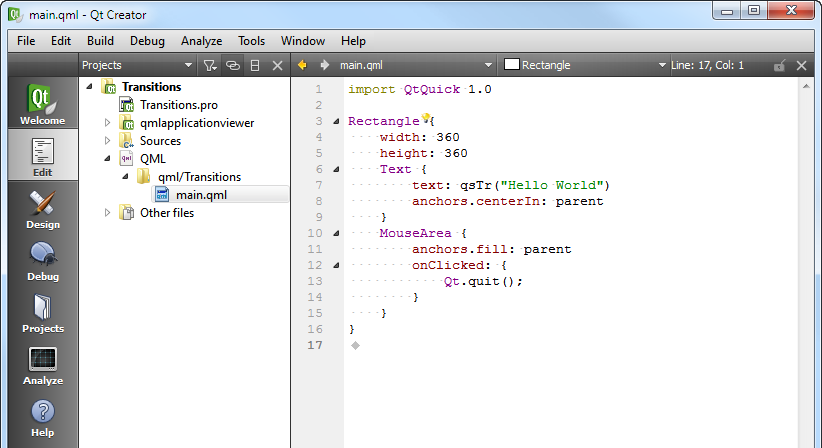822x448 pixels.
Task: Close the main.qml editor document
Action: 801,65
